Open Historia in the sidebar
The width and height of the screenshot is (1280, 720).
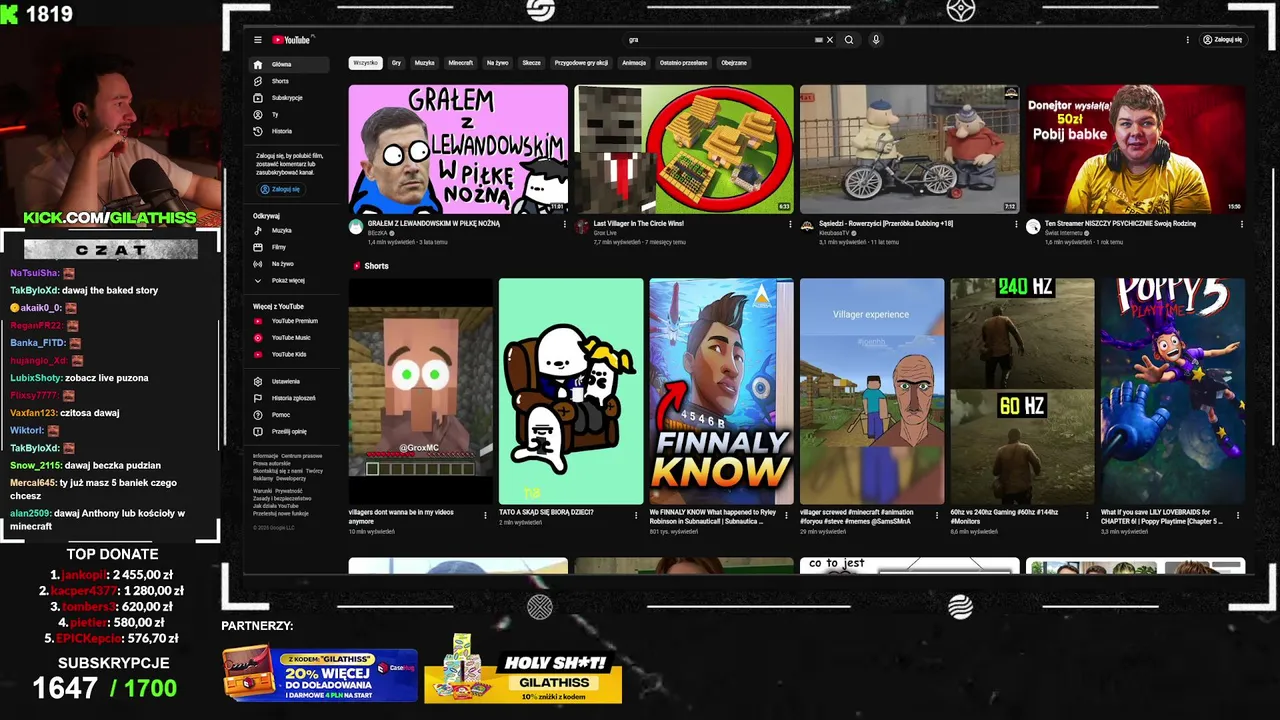(289, 131)
